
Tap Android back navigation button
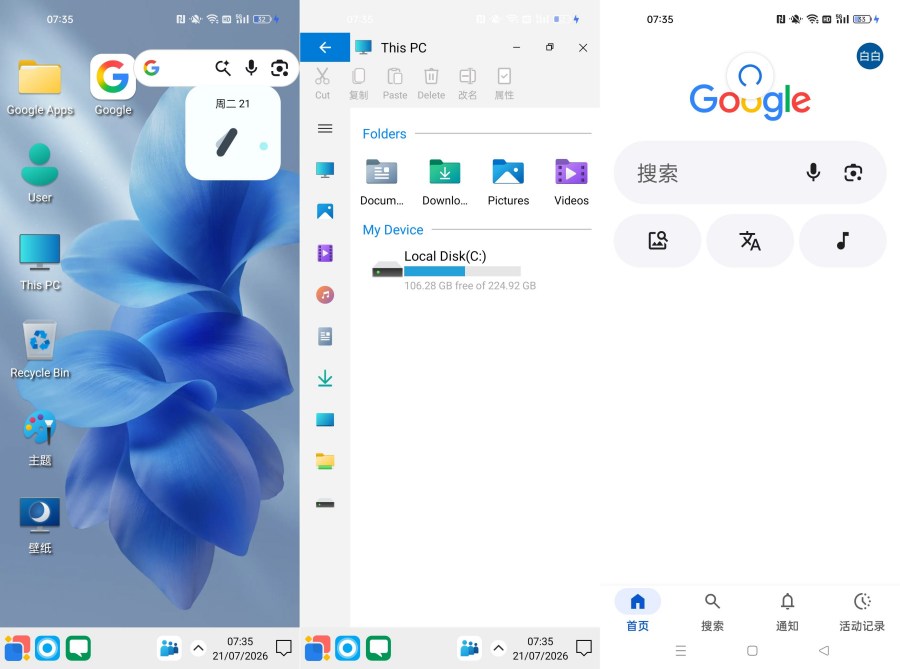coord(824,651)
